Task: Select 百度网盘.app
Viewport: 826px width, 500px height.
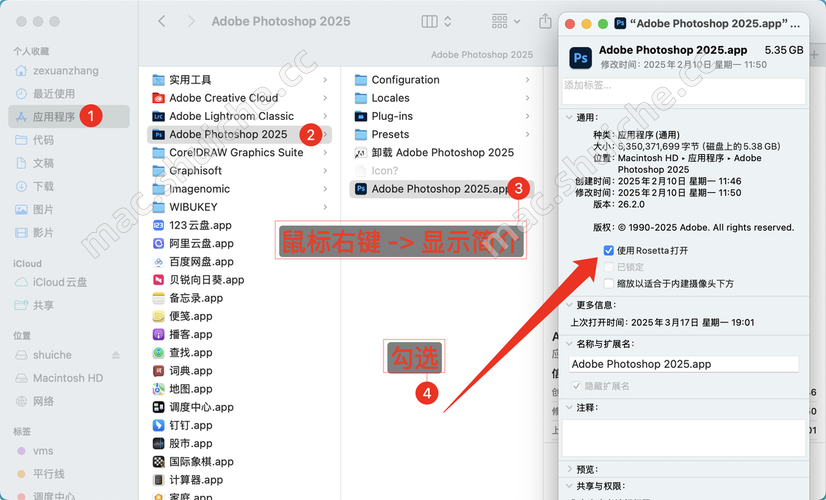Action: pyautogui.click(x=239, y=262)
